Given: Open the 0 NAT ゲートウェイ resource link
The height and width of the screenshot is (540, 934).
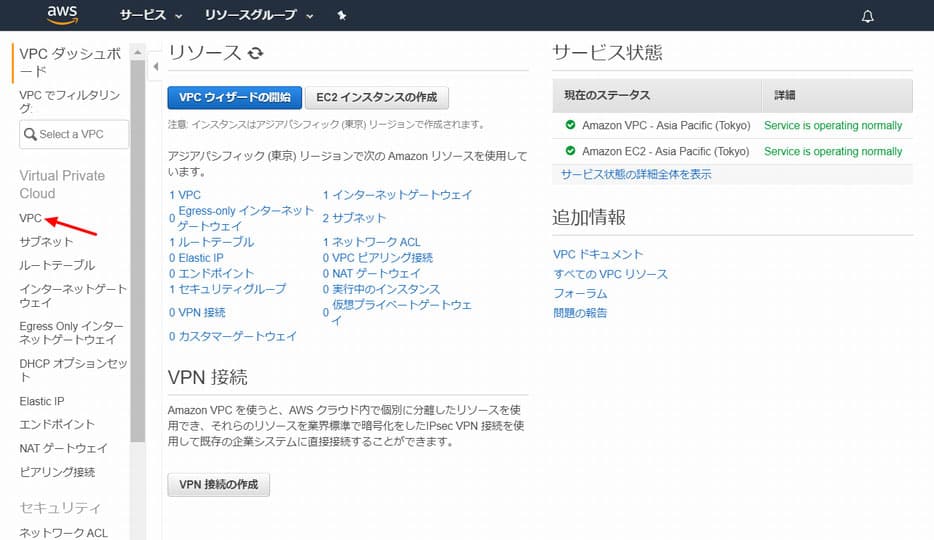Looking at the screenshot, I should [x=372, y=273].
